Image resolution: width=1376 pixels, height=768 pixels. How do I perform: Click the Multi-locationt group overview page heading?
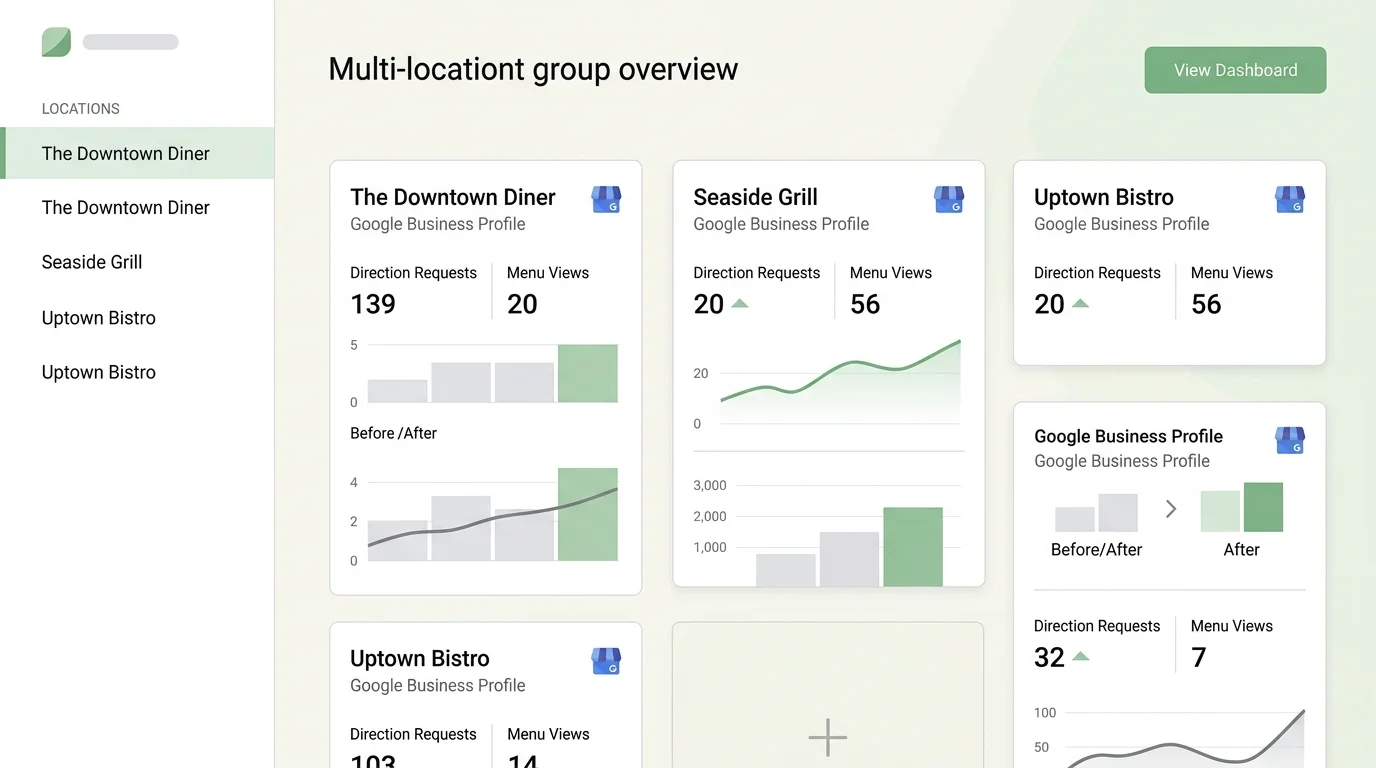tap(533, 69)
